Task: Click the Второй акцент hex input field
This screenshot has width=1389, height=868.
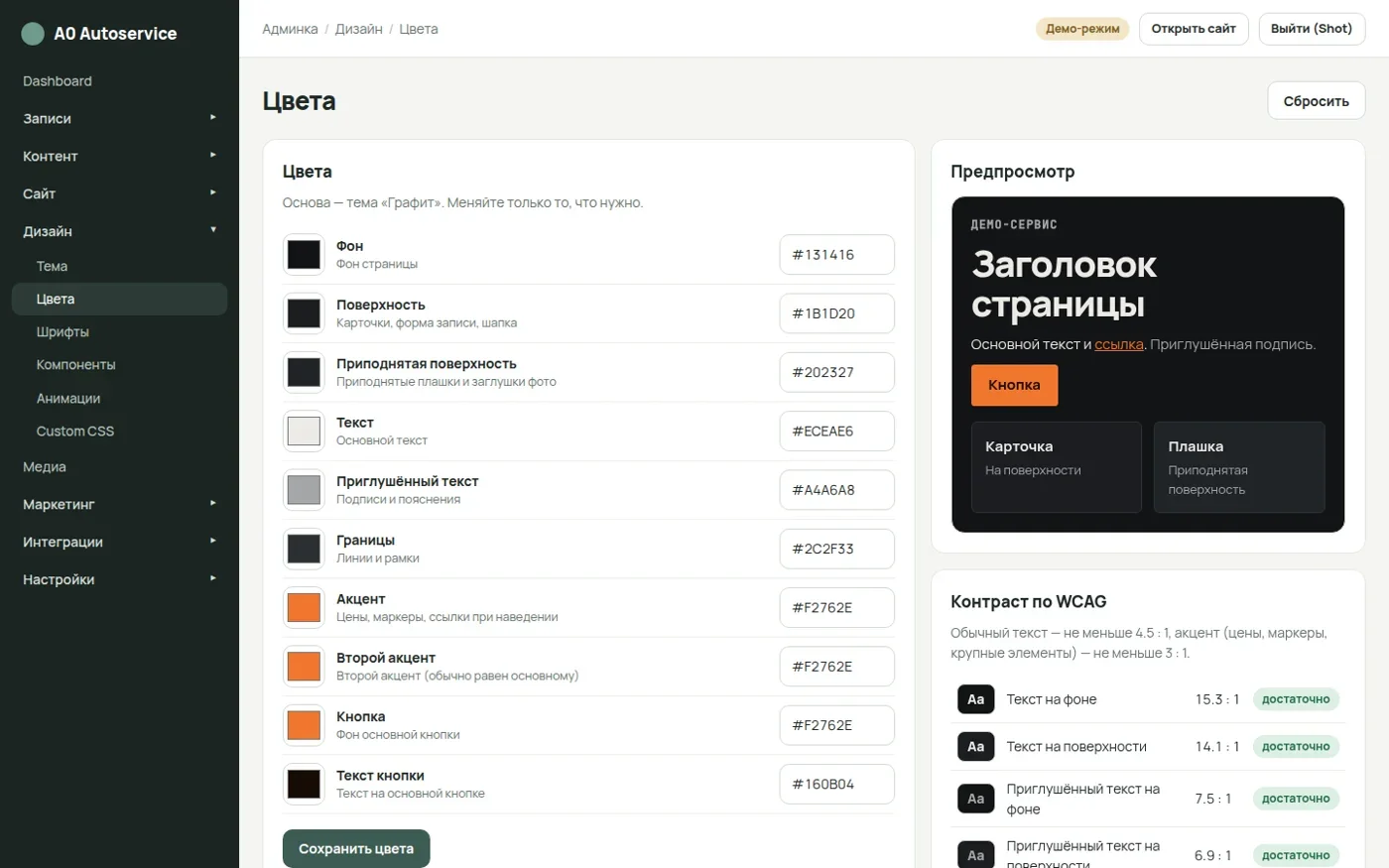Action: (x=836, y=667)
